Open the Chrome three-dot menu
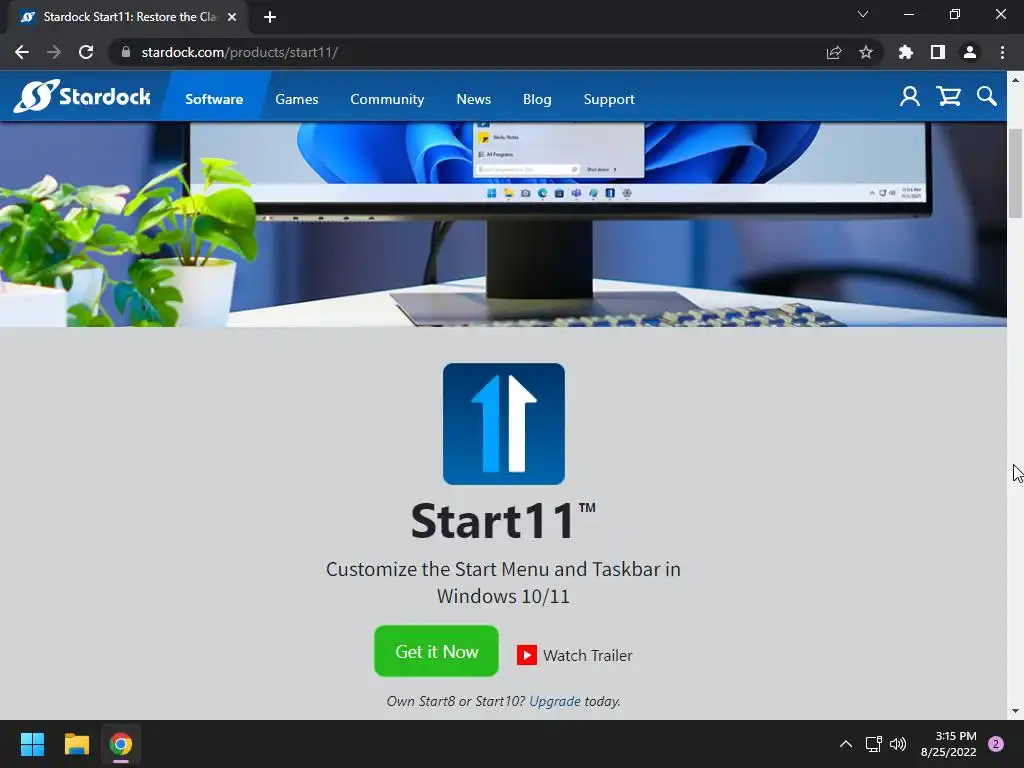The height and width of the screenshot is (768, 1024). [1002, 52]
